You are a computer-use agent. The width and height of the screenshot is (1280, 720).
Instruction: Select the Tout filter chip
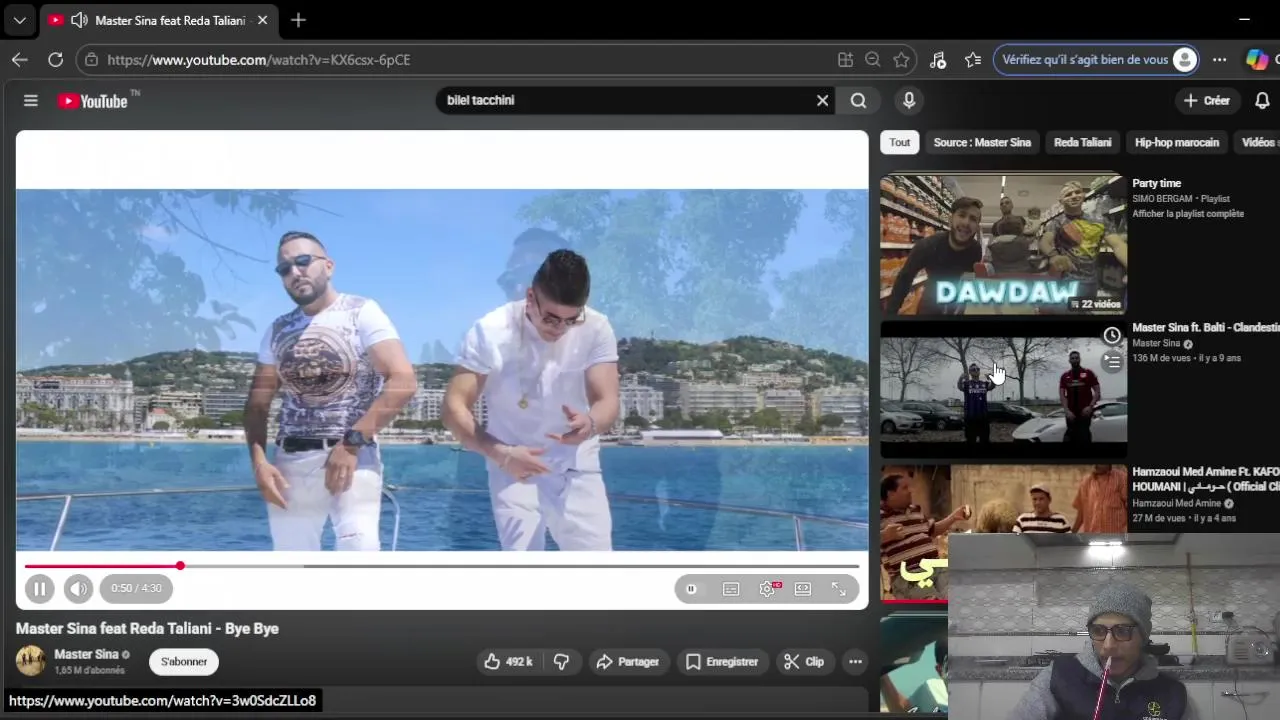(x=900, y=142)
